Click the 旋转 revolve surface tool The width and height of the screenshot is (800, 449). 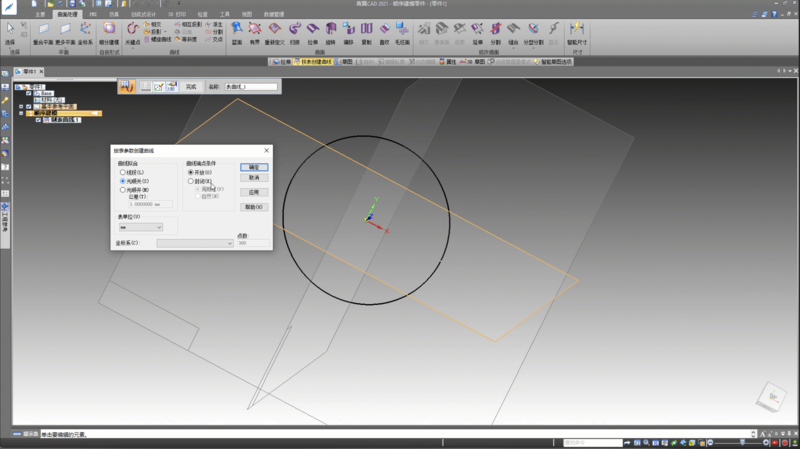click(331, 33)
